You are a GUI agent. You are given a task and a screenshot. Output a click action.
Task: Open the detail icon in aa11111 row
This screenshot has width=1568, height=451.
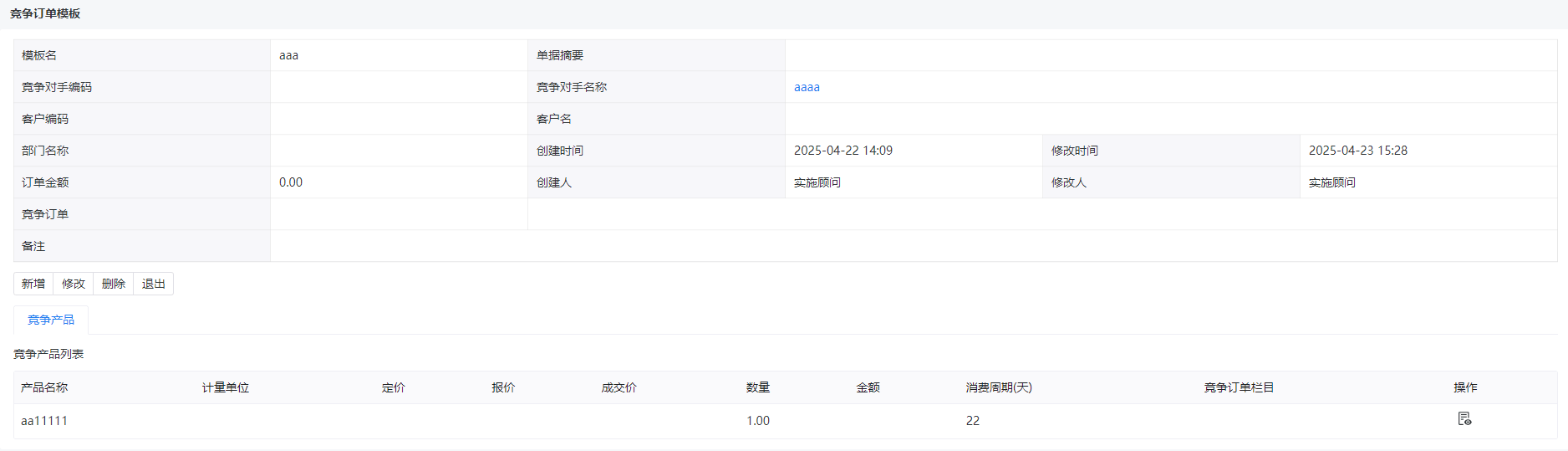click(1464, 418)
